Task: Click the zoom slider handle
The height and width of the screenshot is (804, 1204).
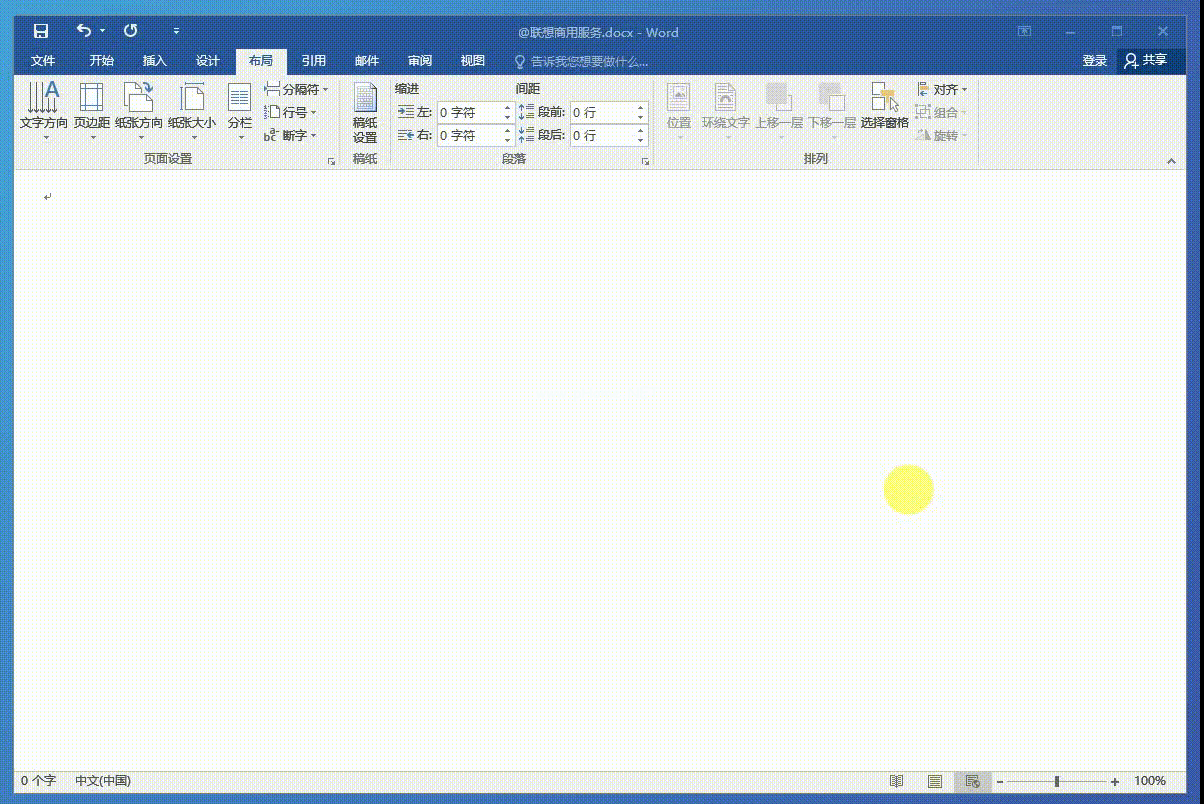Action: [x=1057, y=781]
